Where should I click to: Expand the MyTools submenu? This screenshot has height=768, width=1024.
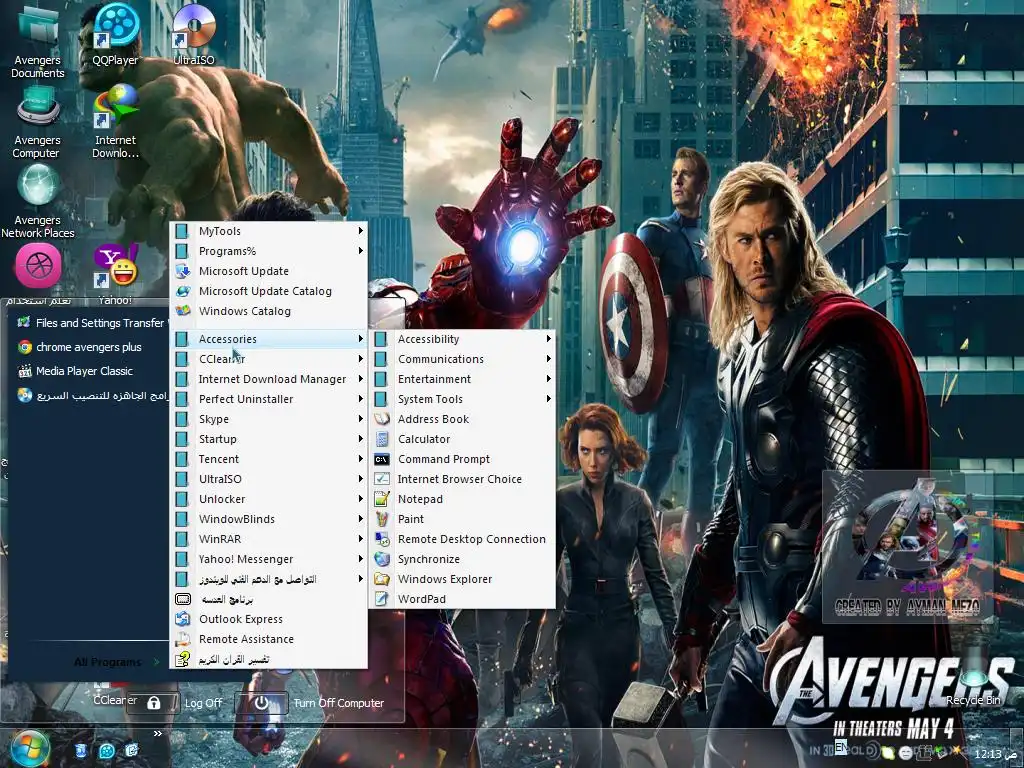(x=269, y=231)
